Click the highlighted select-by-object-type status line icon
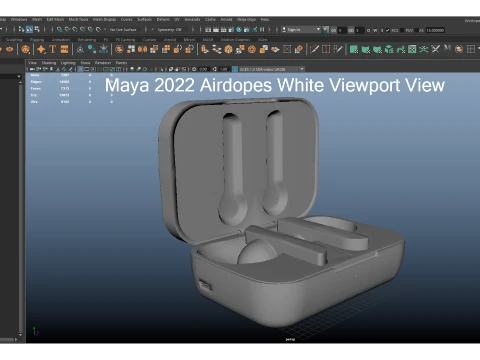 (29, 30)
